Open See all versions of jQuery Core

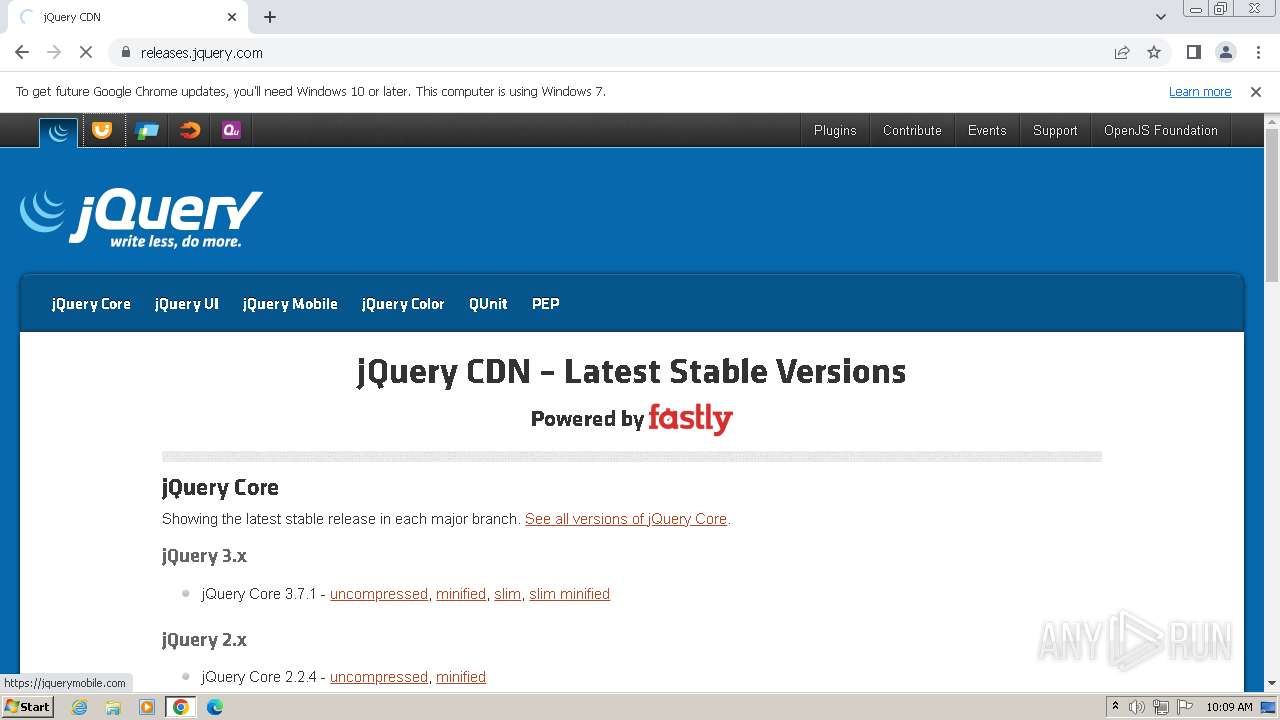click(626, 519)
